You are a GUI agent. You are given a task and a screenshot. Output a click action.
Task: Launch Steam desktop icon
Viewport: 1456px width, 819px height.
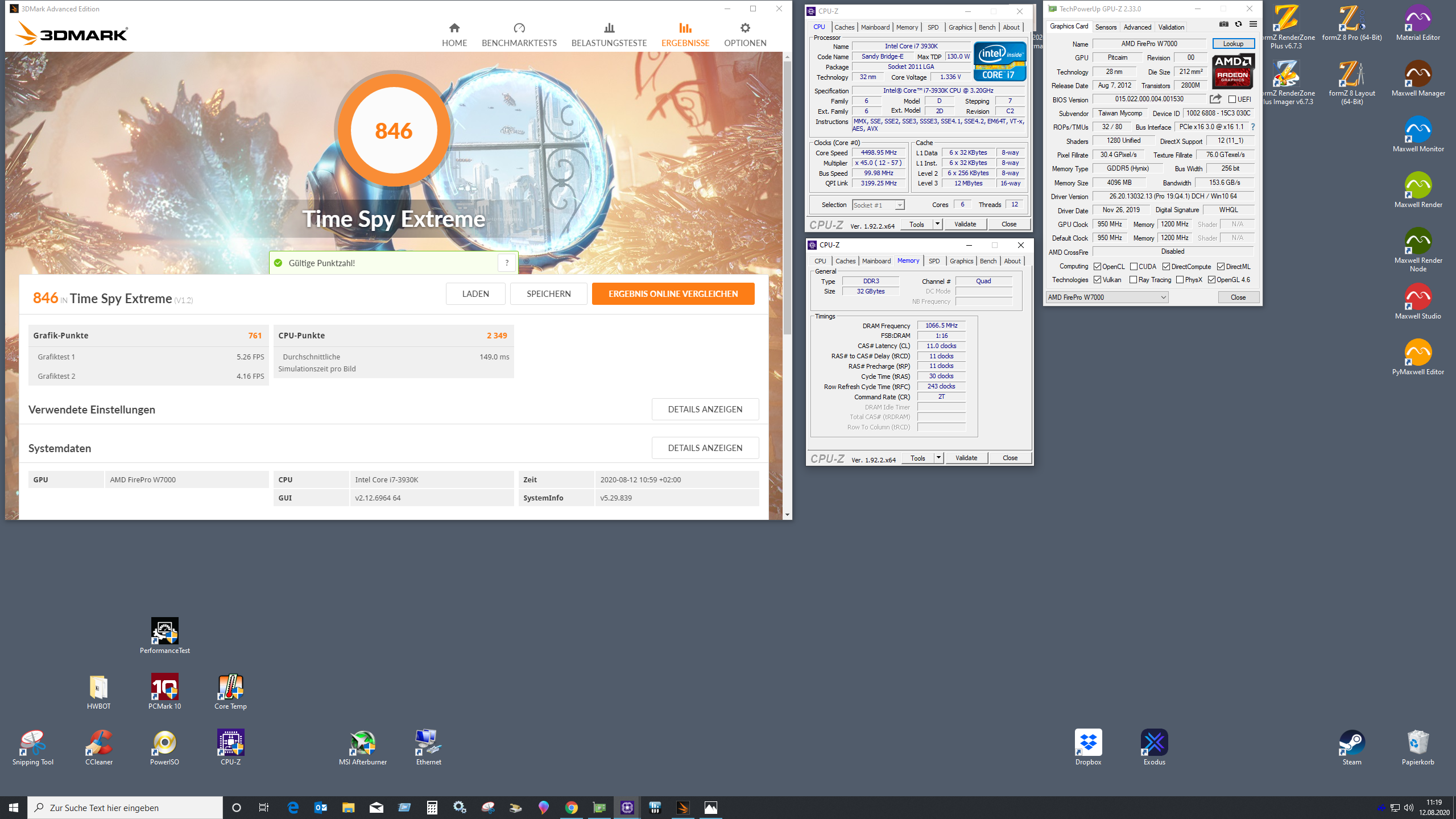pyautogui.click(x=1352, y=747)
